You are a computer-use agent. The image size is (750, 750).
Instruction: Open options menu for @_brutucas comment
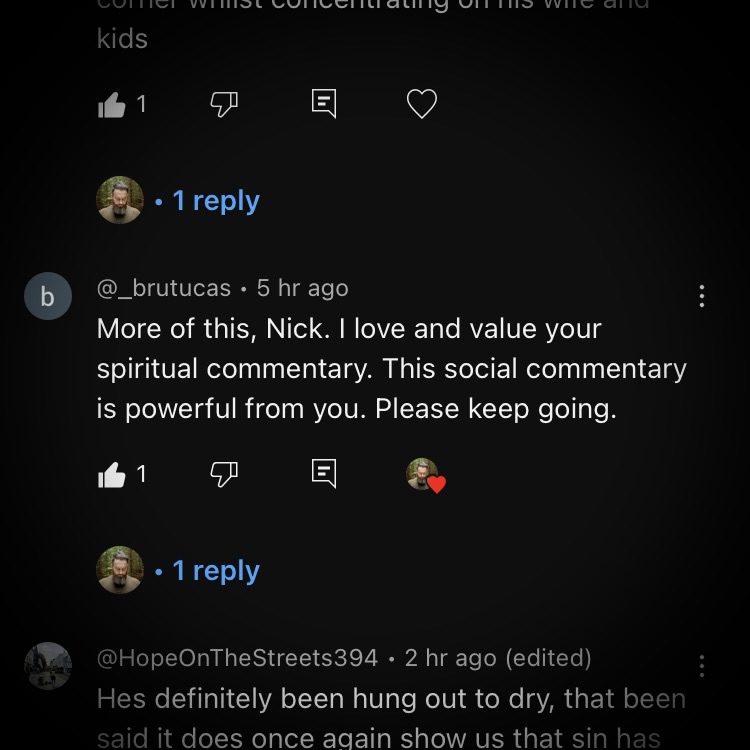(x=701, y=296)
